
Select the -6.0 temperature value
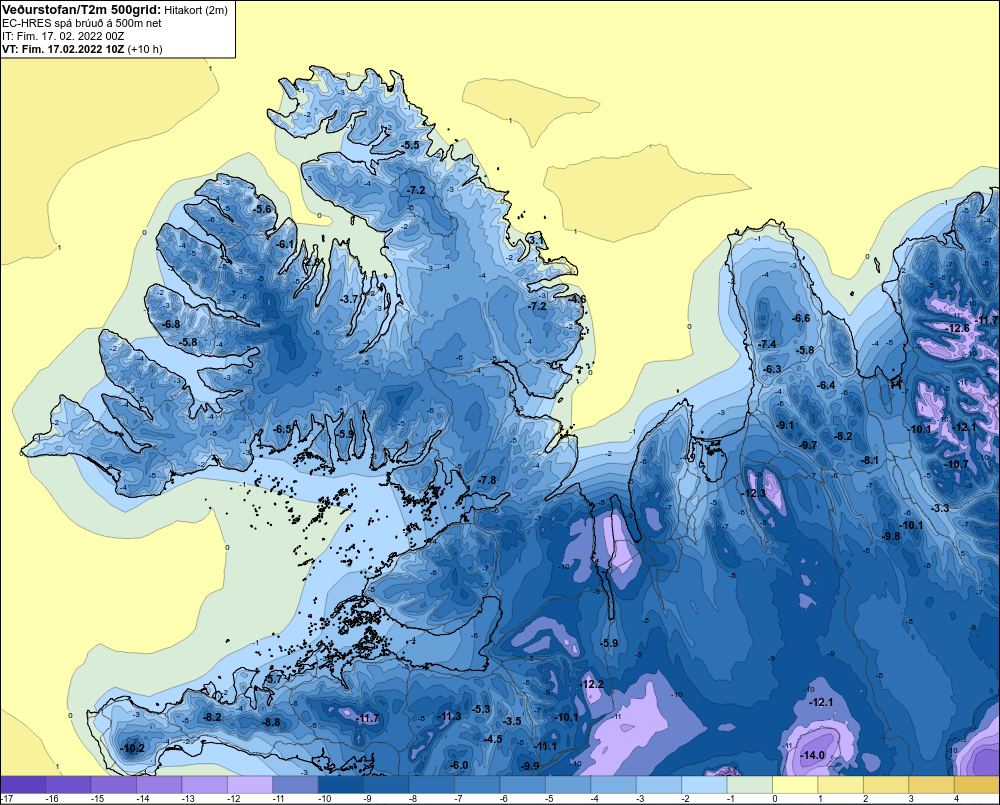tap(459, 765)
